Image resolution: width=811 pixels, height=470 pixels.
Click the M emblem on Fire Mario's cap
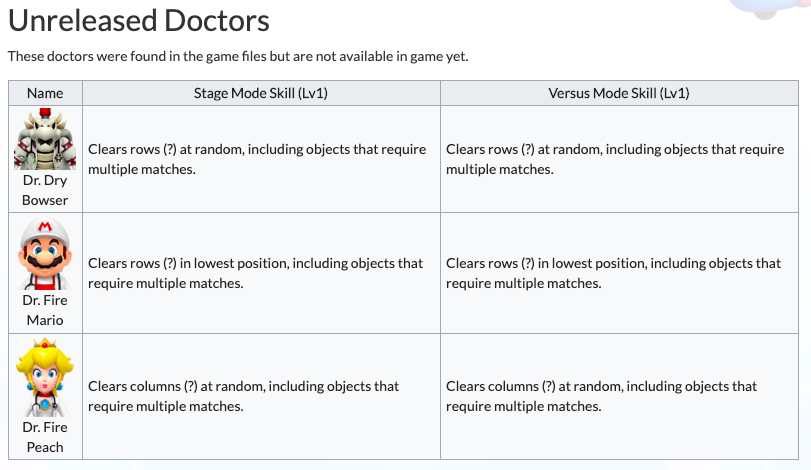point(45,226)
